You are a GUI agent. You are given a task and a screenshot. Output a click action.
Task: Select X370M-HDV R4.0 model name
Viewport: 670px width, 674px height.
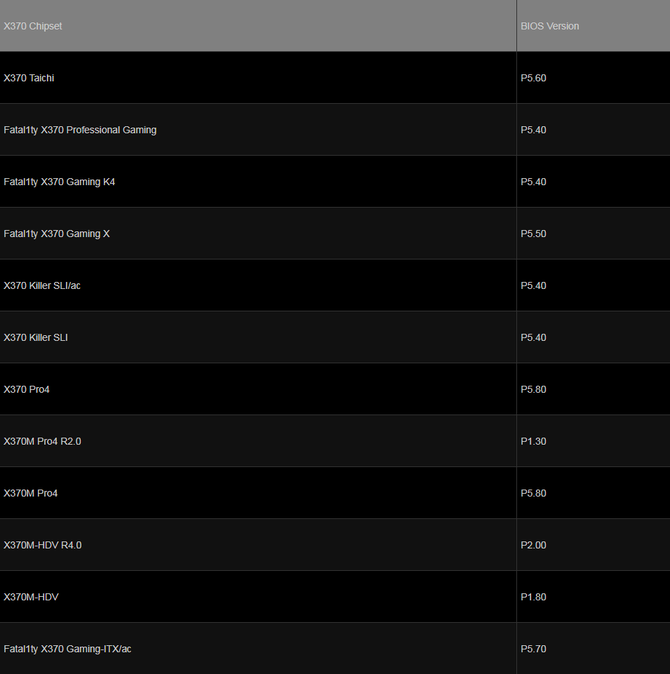coord(43,545)
